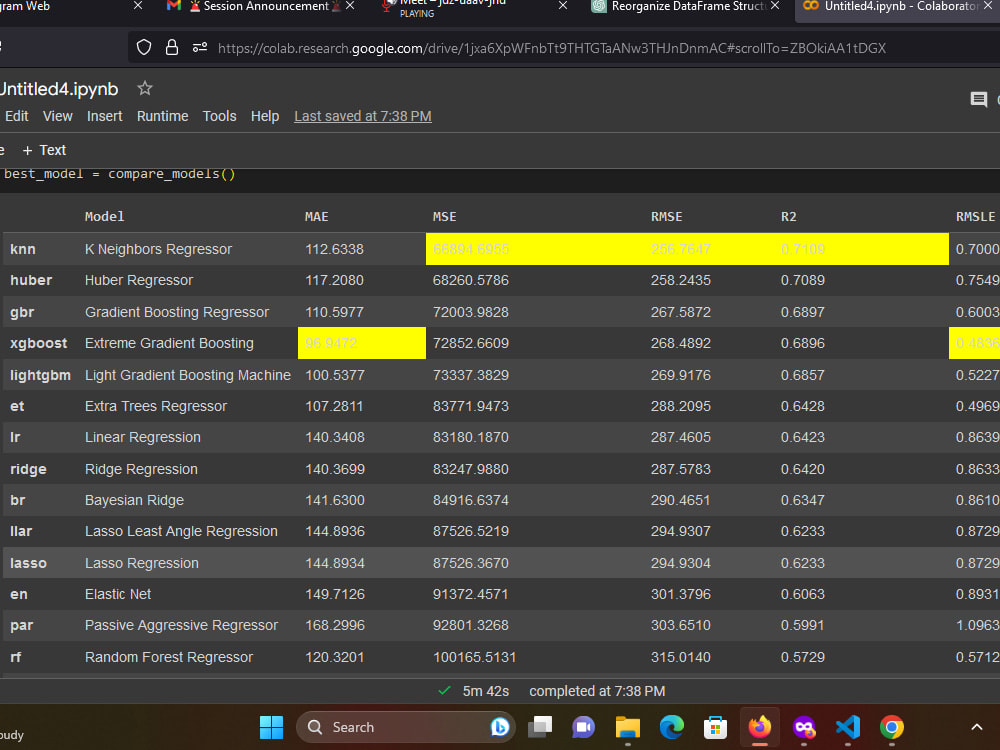Close the Meet browser tab
Image resolution: width=1000 pixels, height=750 pixels.
click(x=562, y=6)
